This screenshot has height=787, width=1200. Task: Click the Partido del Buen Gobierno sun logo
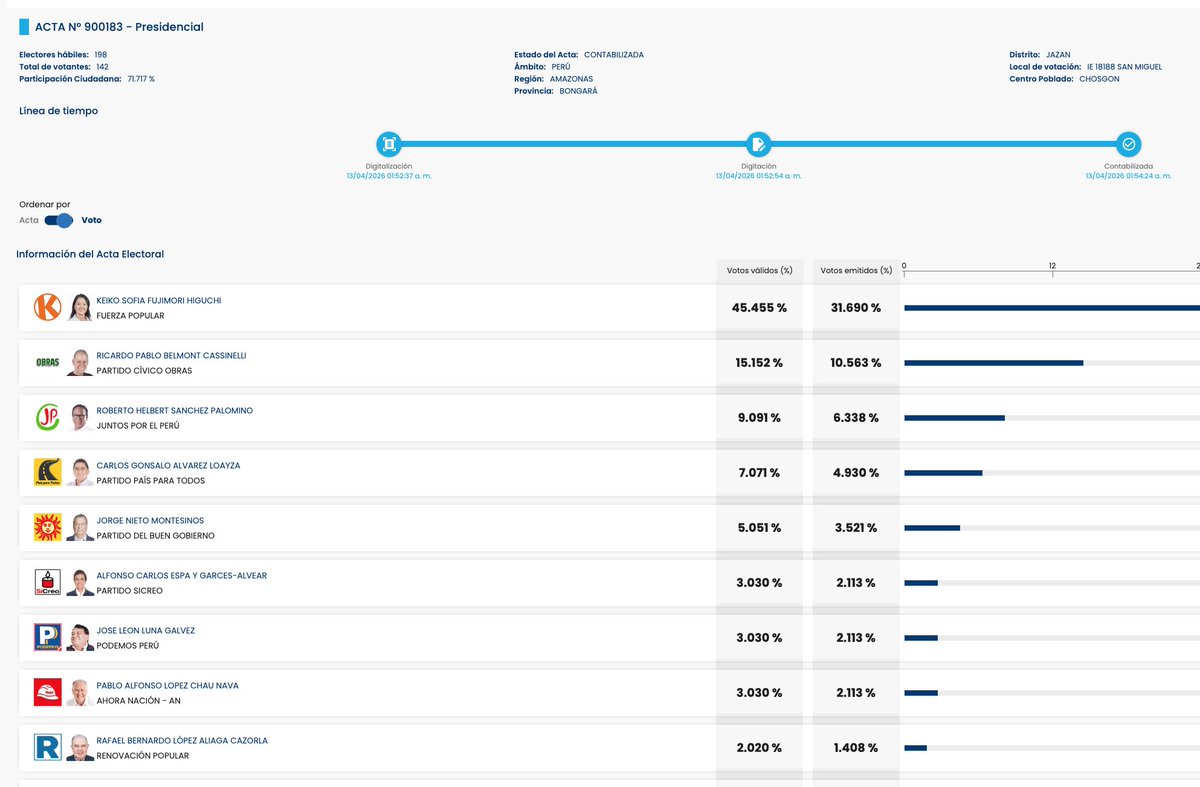coord(47,527)
